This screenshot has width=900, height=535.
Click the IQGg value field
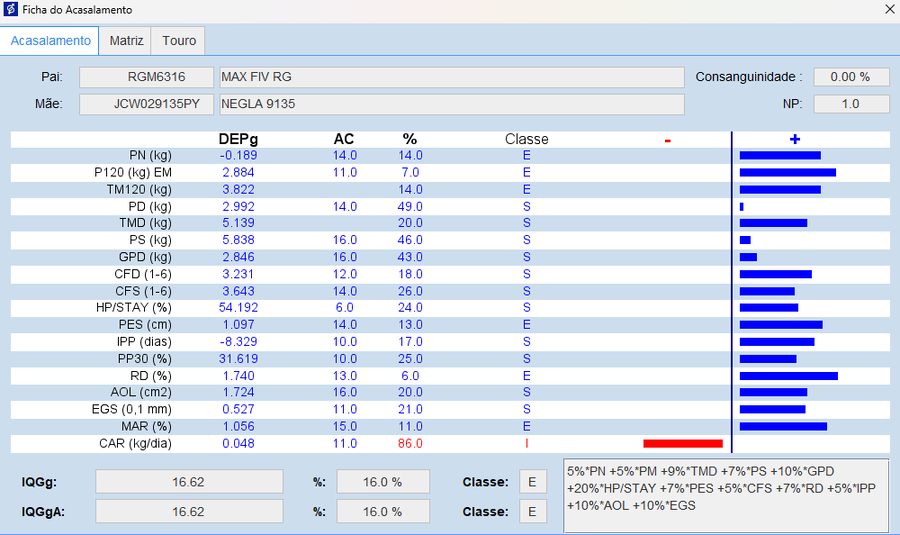click(189, 482)
